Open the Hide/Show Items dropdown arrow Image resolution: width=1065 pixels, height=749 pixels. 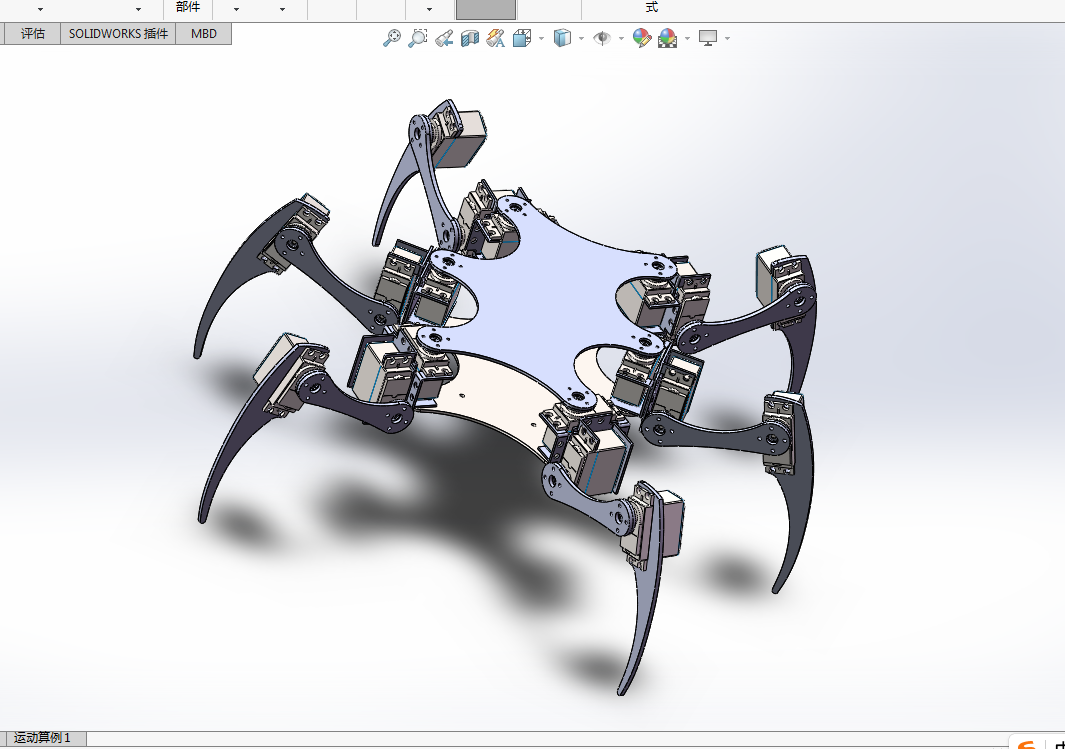(x=621, y=39)
